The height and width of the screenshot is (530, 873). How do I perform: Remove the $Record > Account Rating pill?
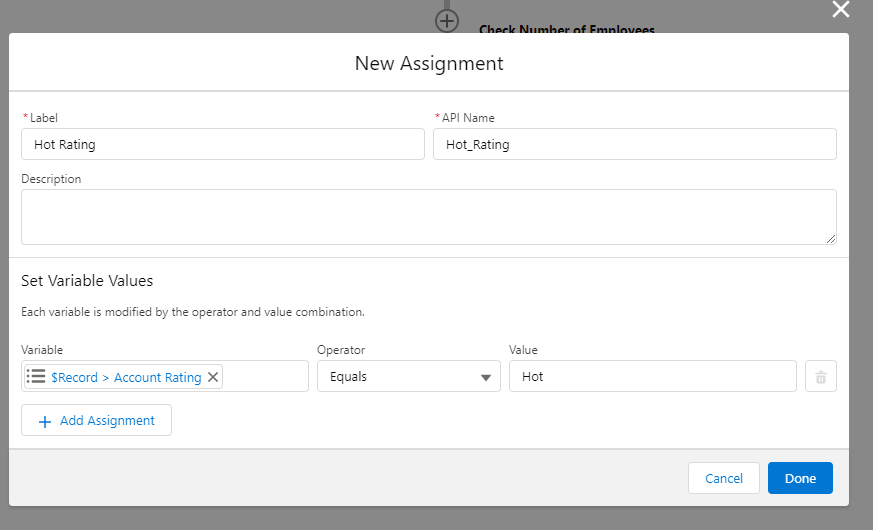(213, 377)
